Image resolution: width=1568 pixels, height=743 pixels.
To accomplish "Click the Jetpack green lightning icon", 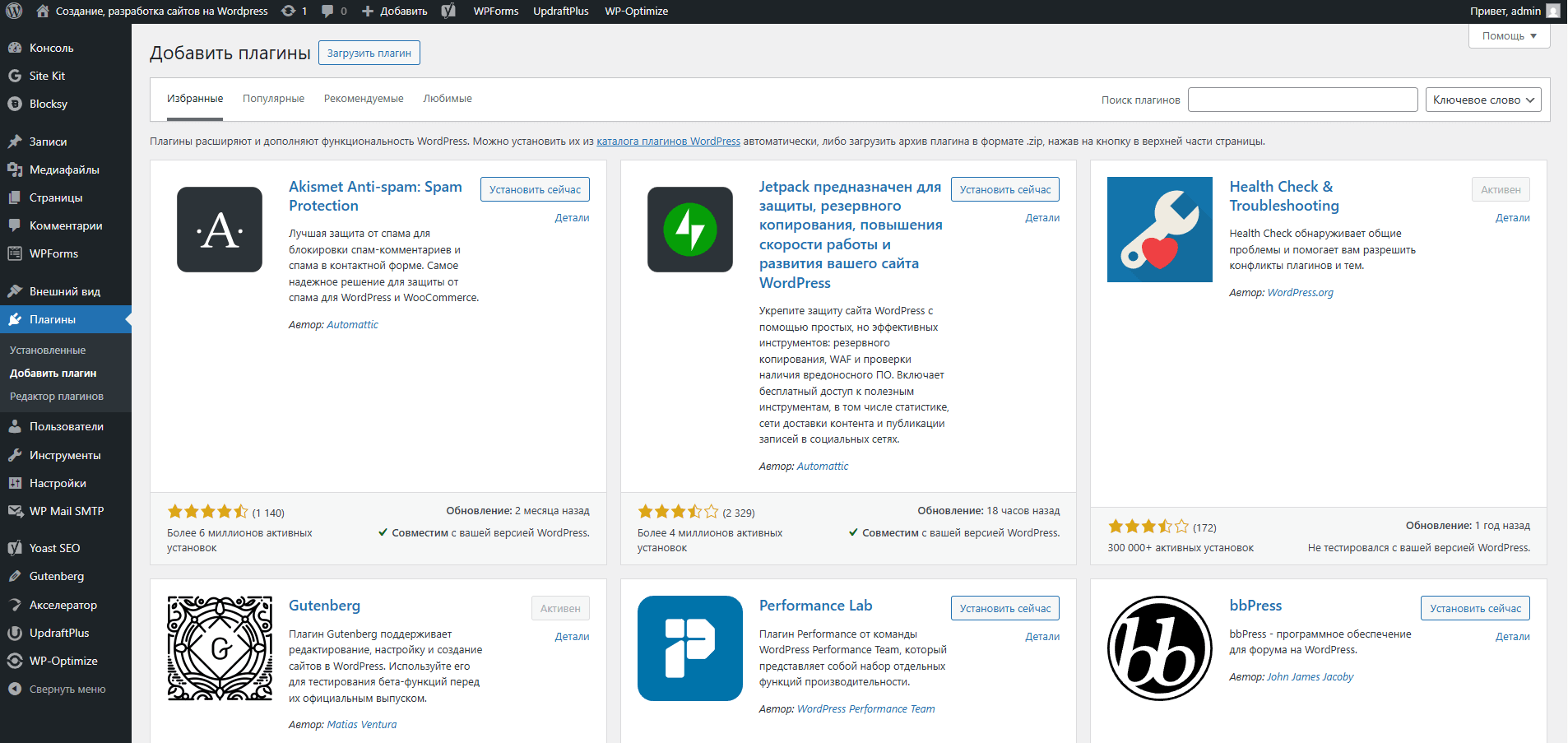I will click(689, 230).
